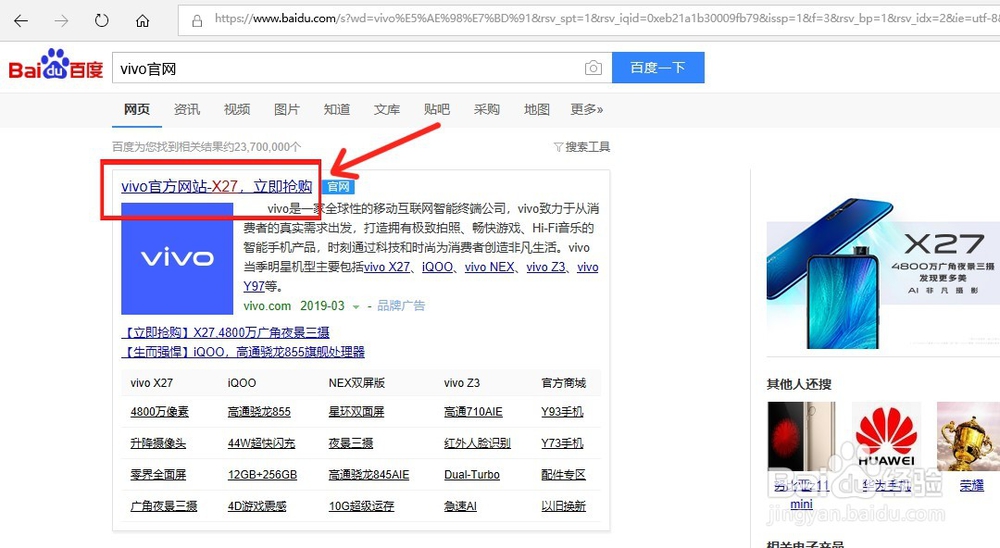Viewport: 1000px width, 548px height.
Task: Switch to the 知道 tab
Action: (x=337, y=110)
